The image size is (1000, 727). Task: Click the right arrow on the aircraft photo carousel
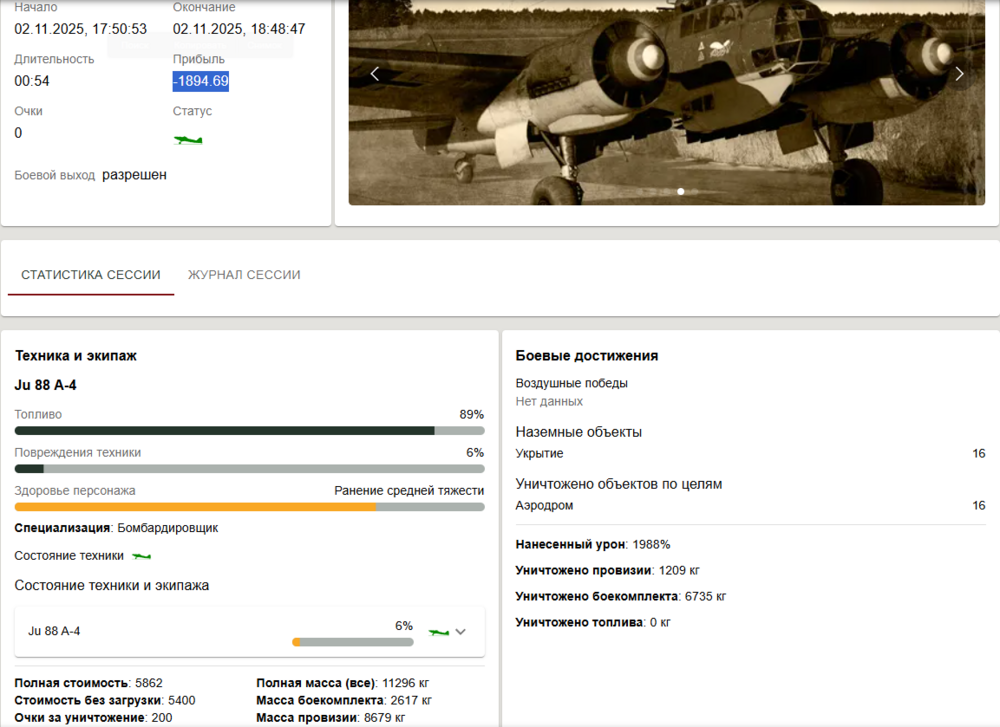point(959,73)
